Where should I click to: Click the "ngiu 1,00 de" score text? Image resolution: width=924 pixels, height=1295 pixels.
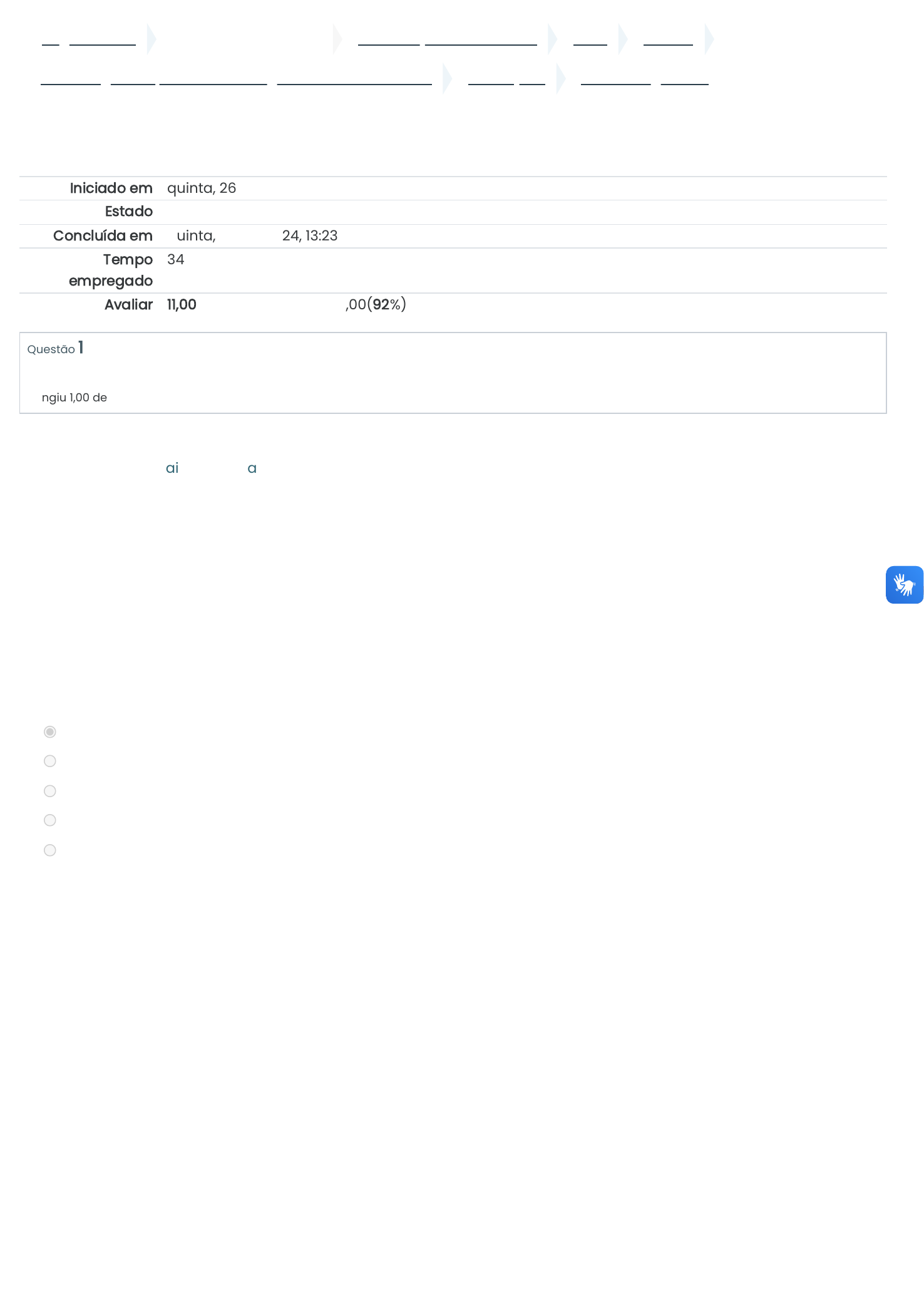74,398
